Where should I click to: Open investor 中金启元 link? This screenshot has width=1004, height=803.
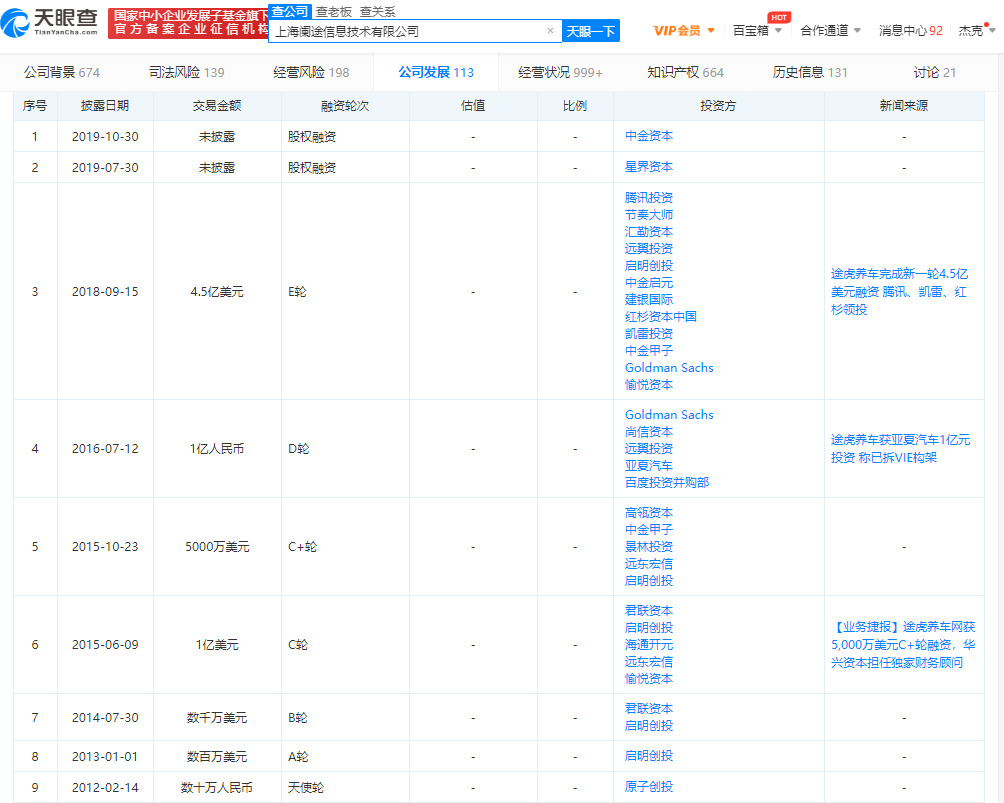[649, 282]
